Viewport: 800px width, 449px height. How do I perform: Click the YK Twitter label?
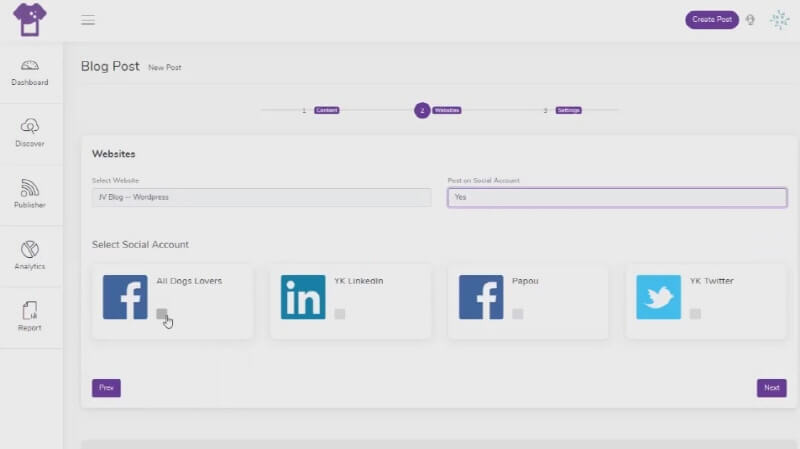pos(712,281)
